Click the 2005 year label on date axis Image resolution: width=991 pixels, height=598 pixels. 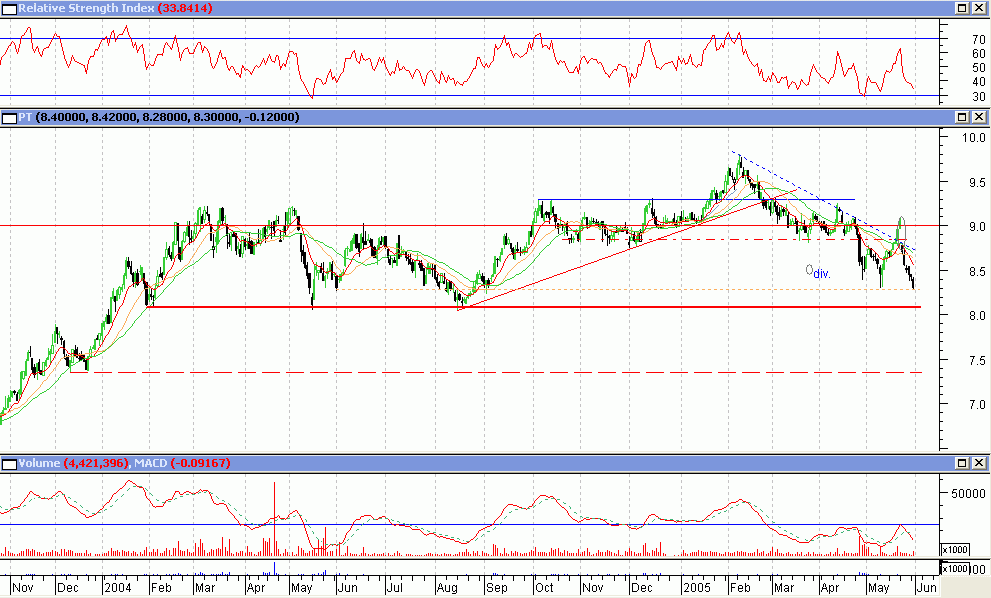click(x=697, y=588)
